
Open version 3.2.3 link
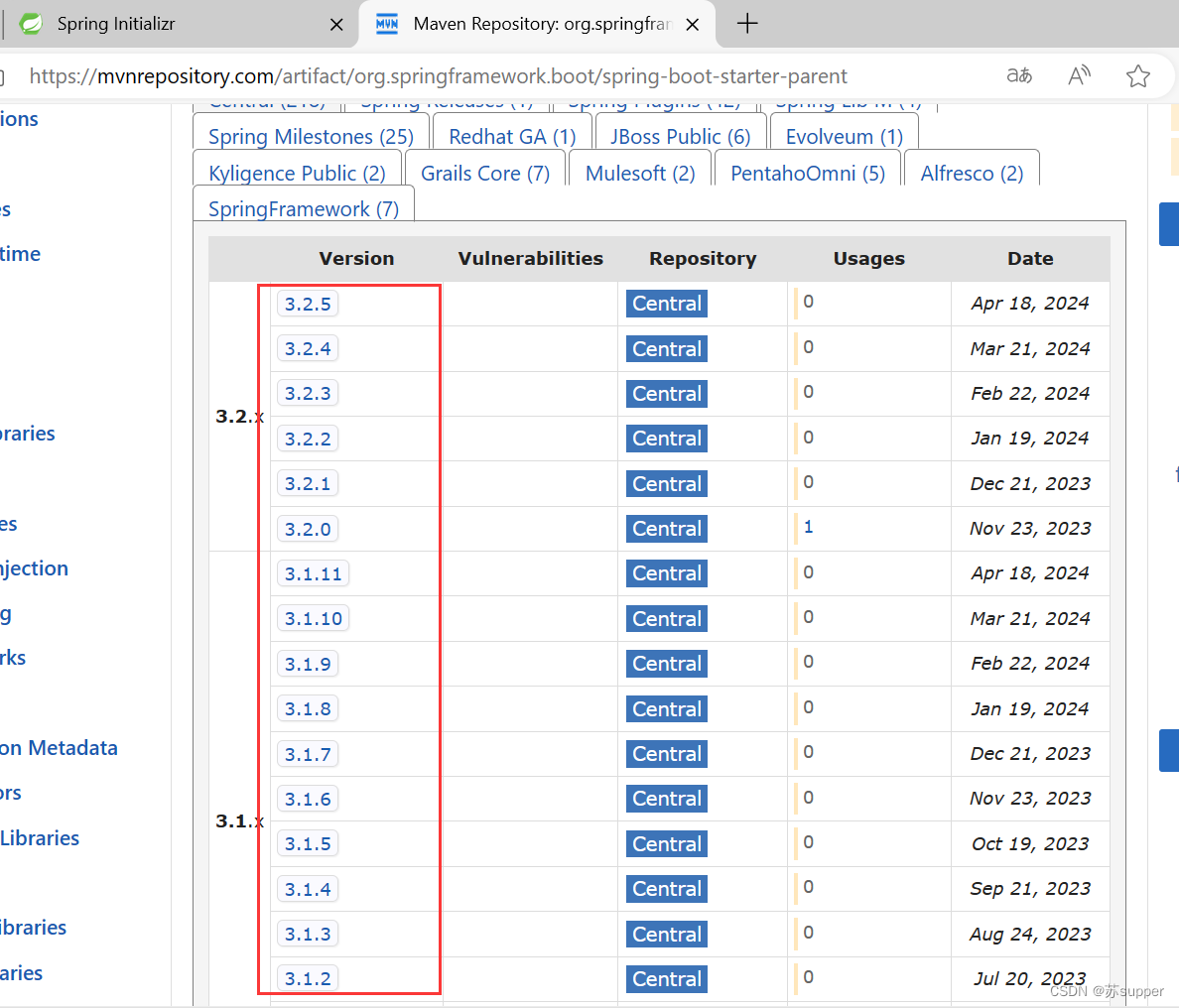point(308,393)
